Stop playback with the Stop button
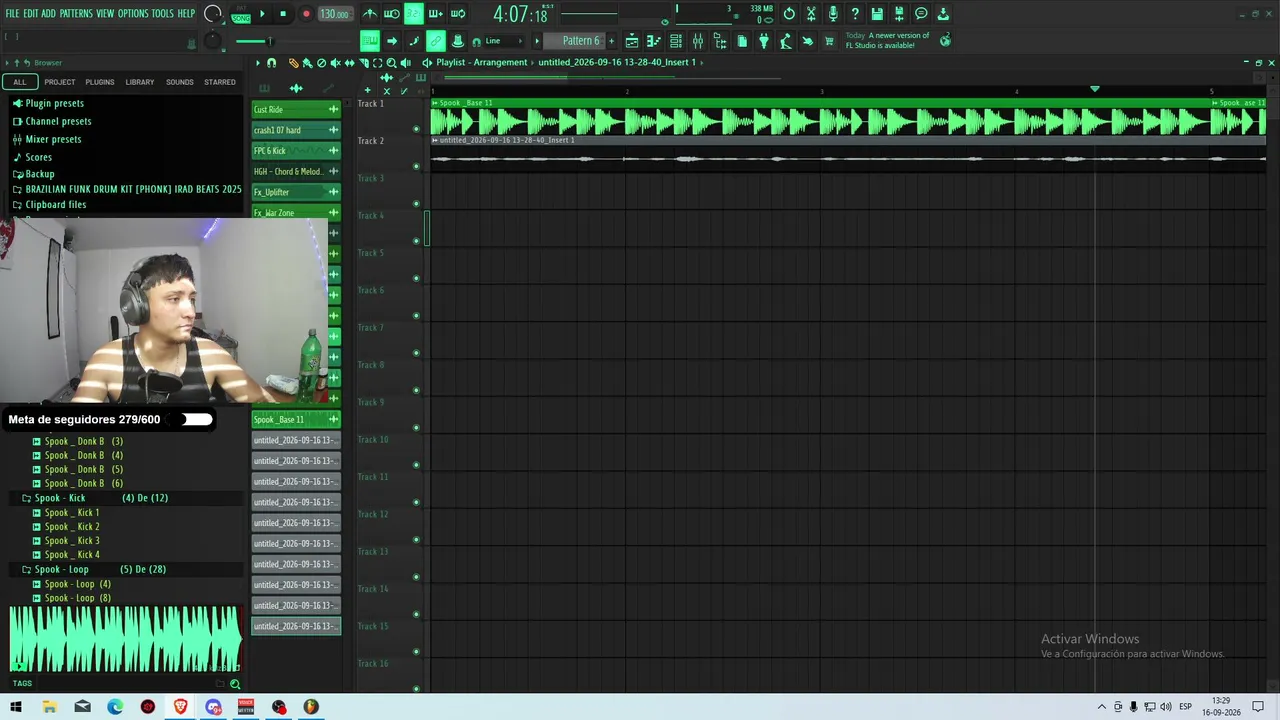The image size is (1280, 720). pos(283,14)
